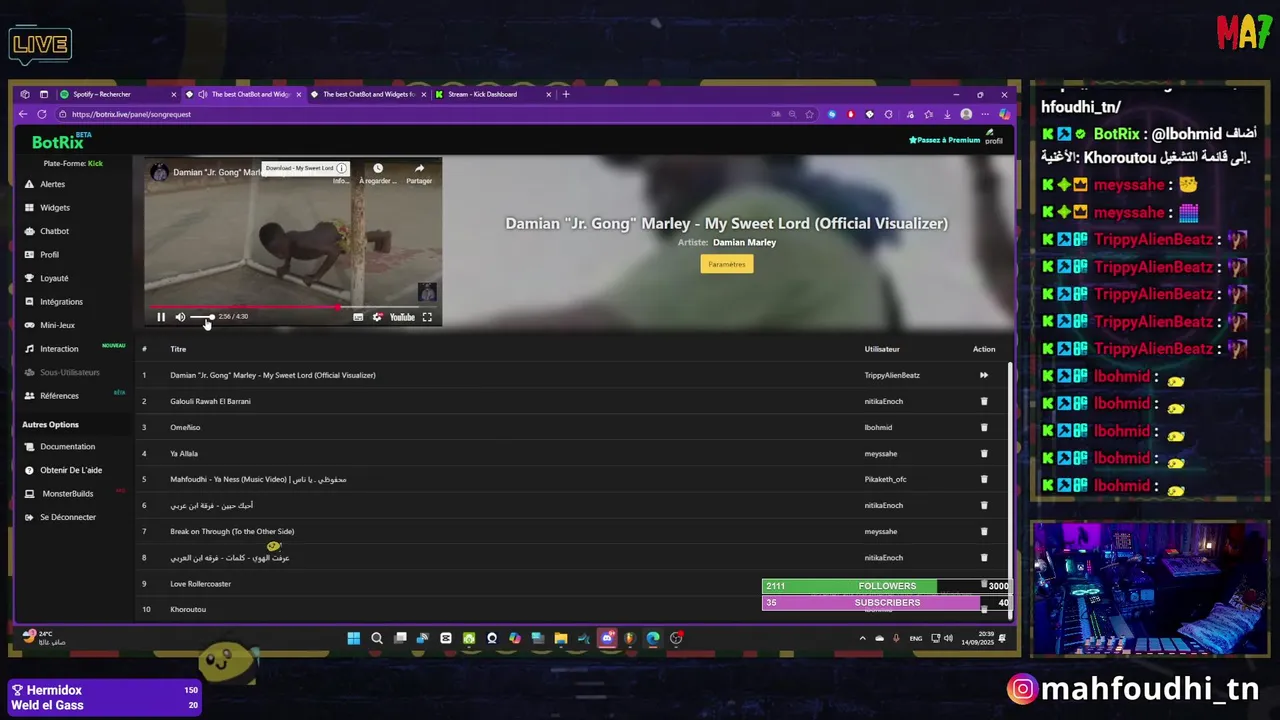Switch to the Spotify – Rechercher tab
This screenshot has height=720, width=1280.
click(101, 94)
